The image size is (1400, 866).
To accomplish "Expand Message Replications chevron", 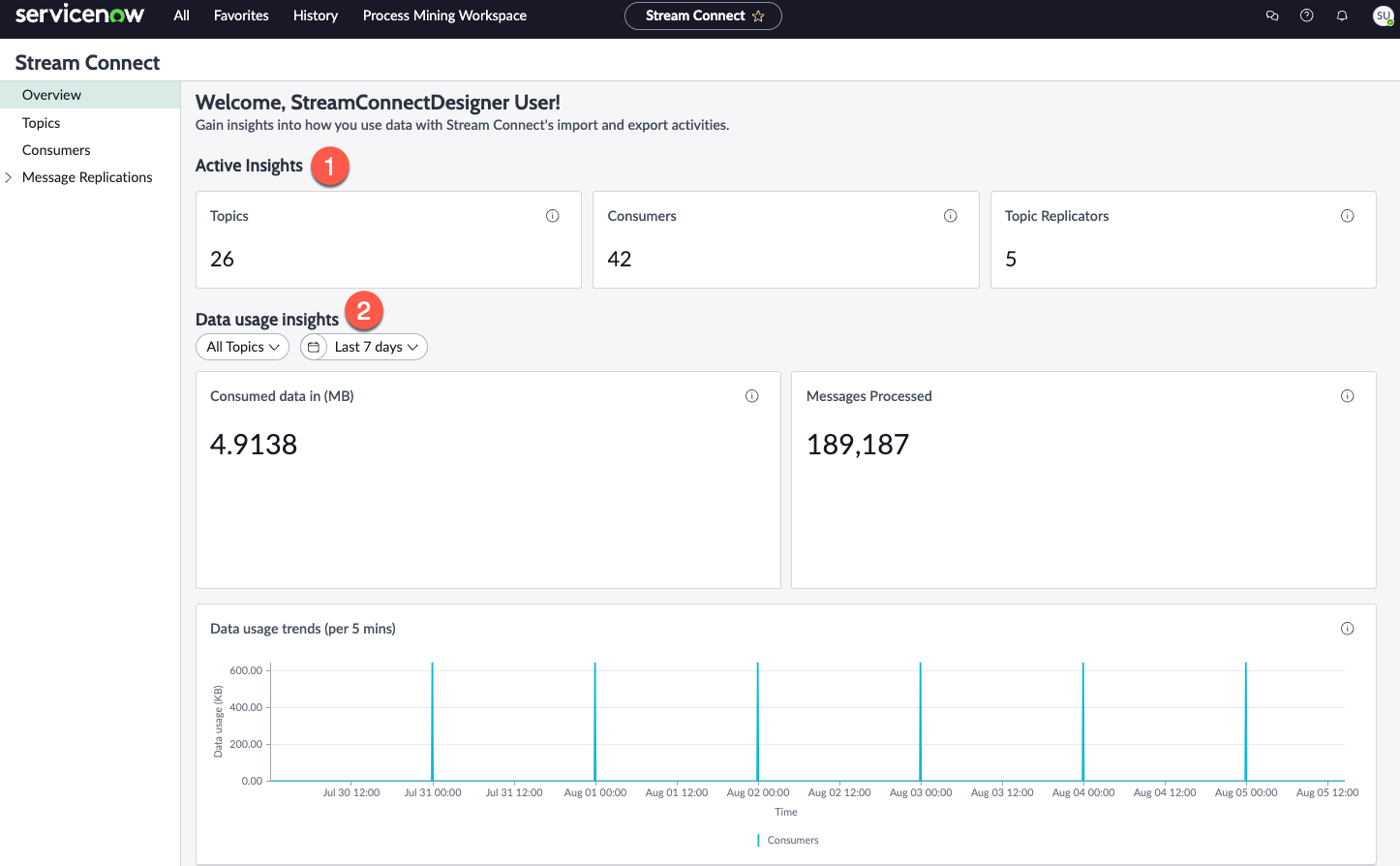I will [x=9, y=177].
